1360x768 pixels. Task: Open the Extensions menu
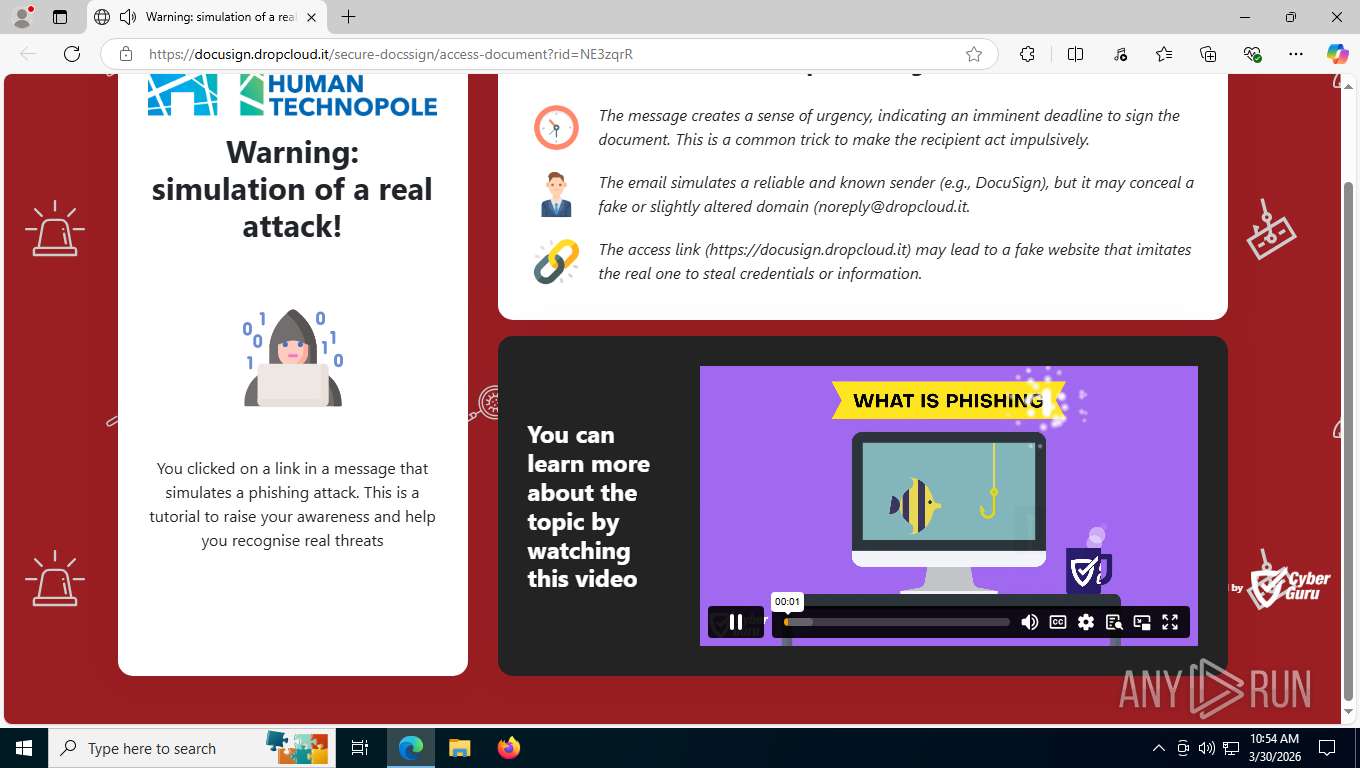click(x=1027, y=54)
